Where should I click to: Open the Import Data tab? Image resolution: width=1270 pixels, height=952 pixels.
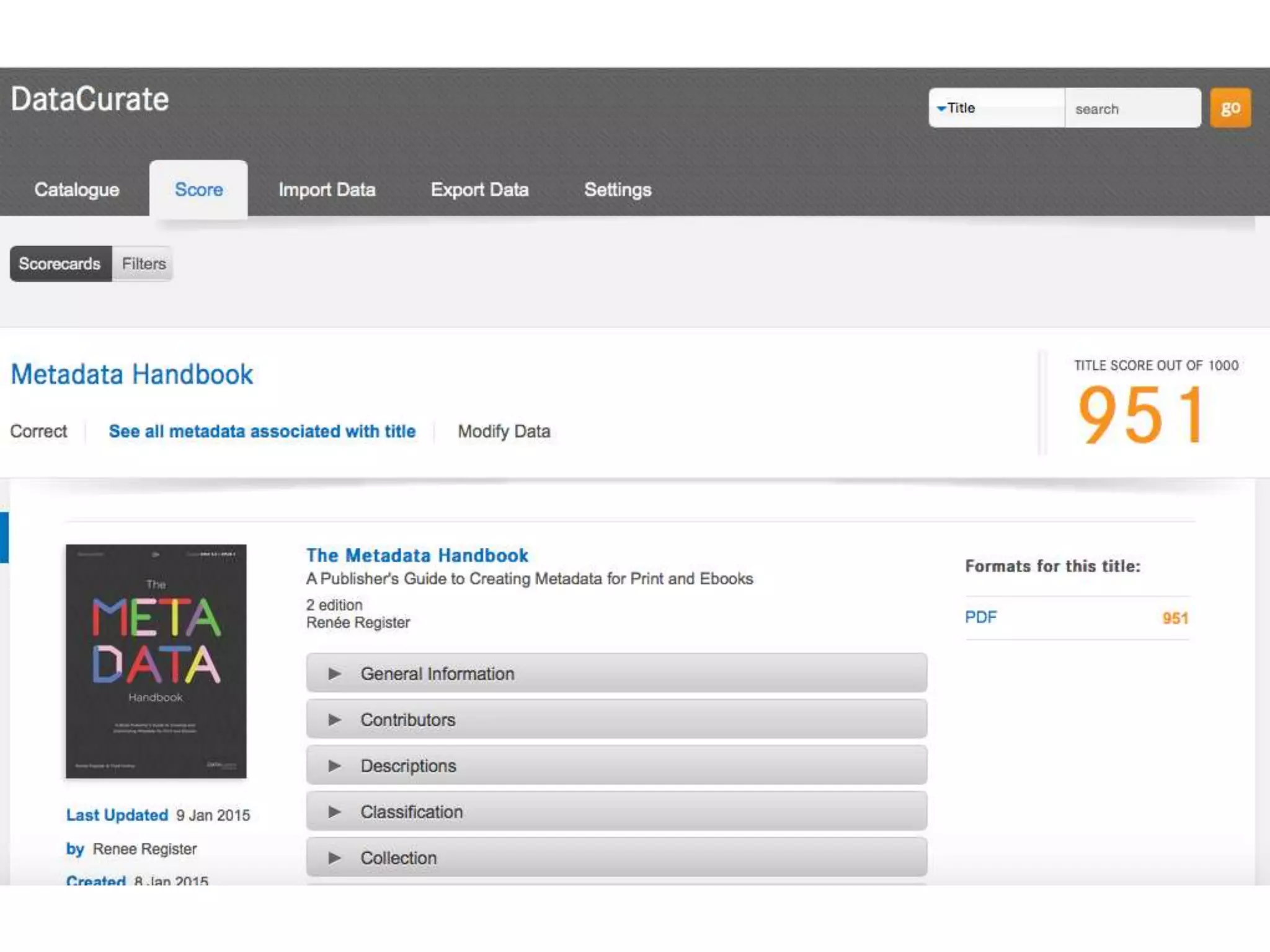[x=327, y=190]
